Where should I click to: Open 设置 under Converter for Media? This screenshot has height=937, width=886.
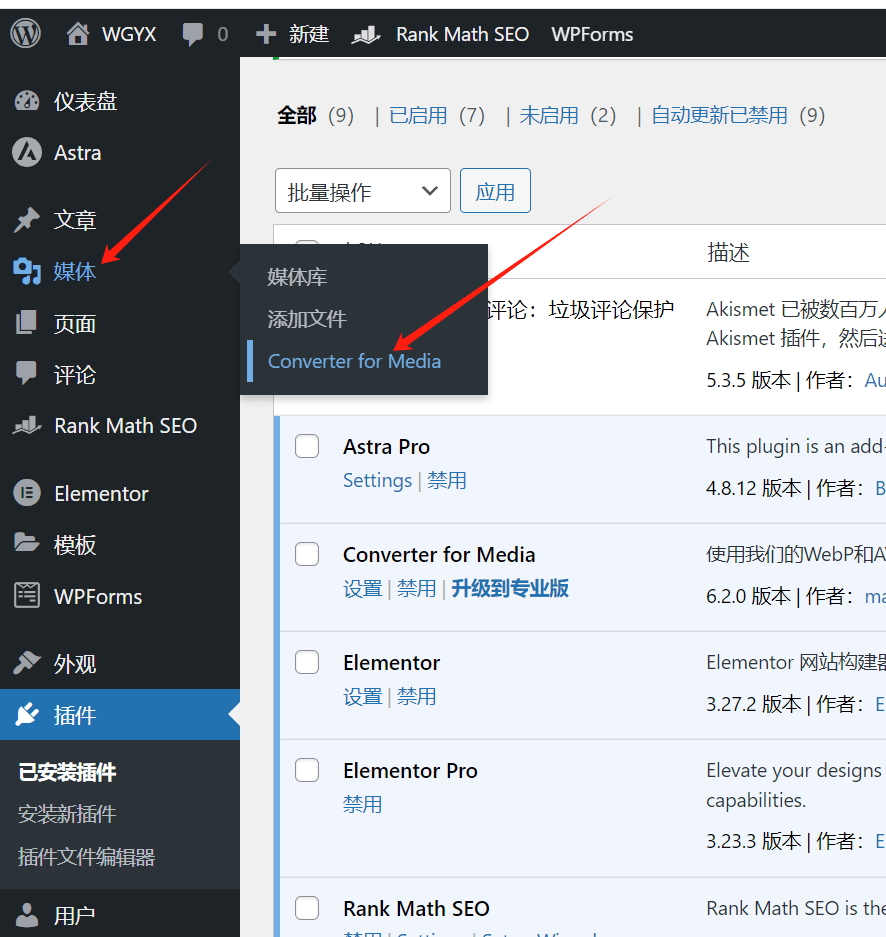(x=363, y=588)
